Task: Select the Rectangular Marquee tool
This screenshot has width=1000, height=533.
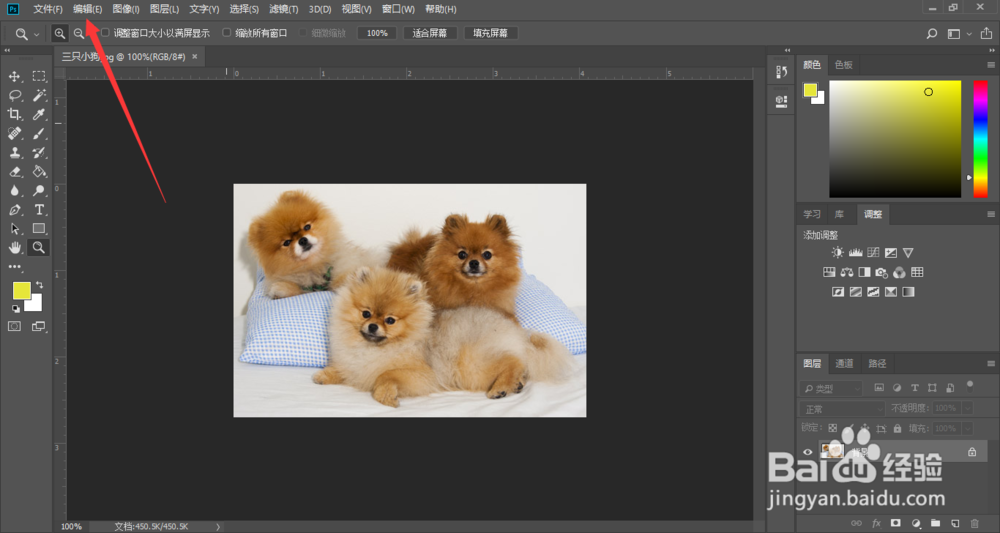Action: pos(39,77)
